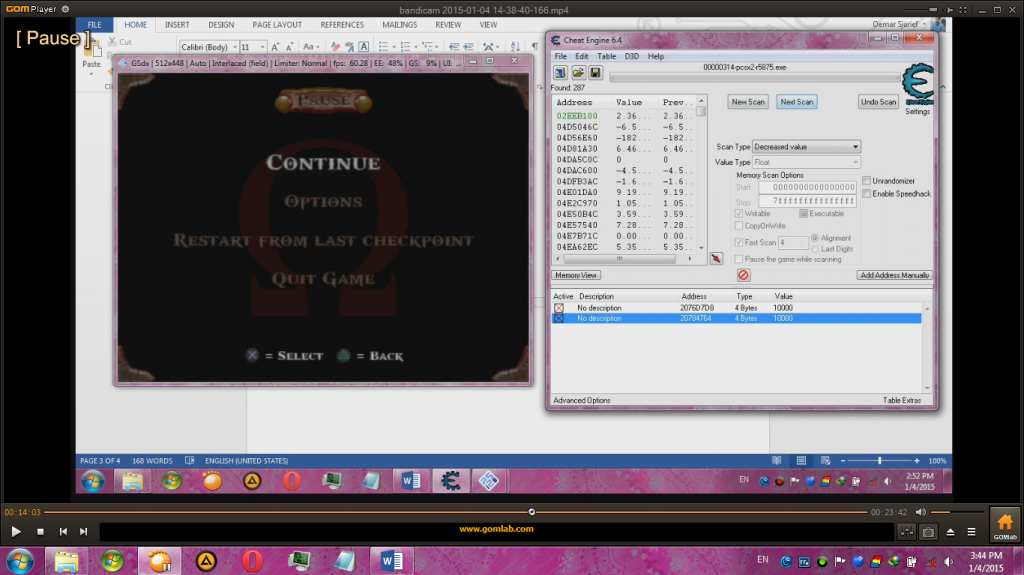The width and height of the screenshot is (1024, 575).
Task: Adjust the GOM Player volume slider
Action: (x=957, y=512)
